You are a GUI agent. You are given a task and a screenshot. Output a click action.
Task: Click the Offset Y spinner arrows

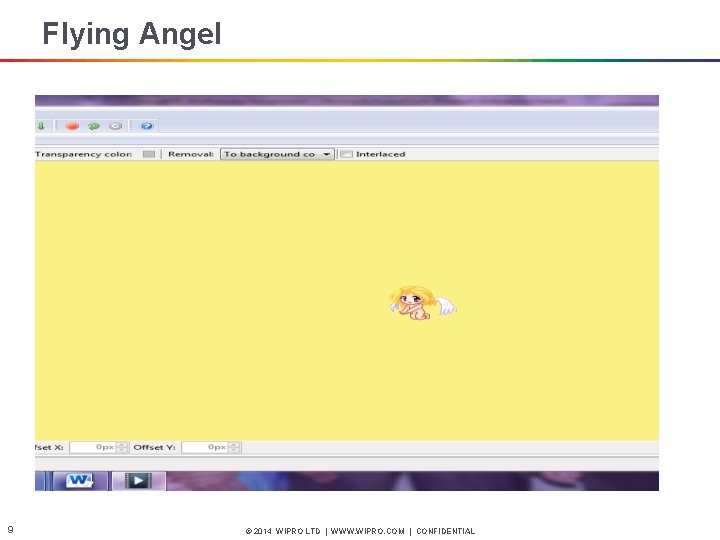pyautogui.click(x=234, y=447)
